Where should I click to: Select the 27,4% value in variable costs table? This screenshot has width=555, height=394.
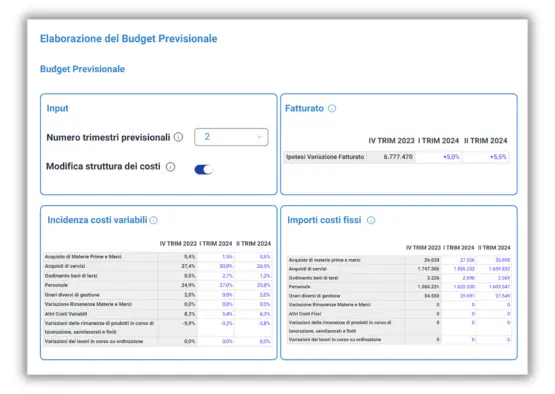click(x=188, y=266)
